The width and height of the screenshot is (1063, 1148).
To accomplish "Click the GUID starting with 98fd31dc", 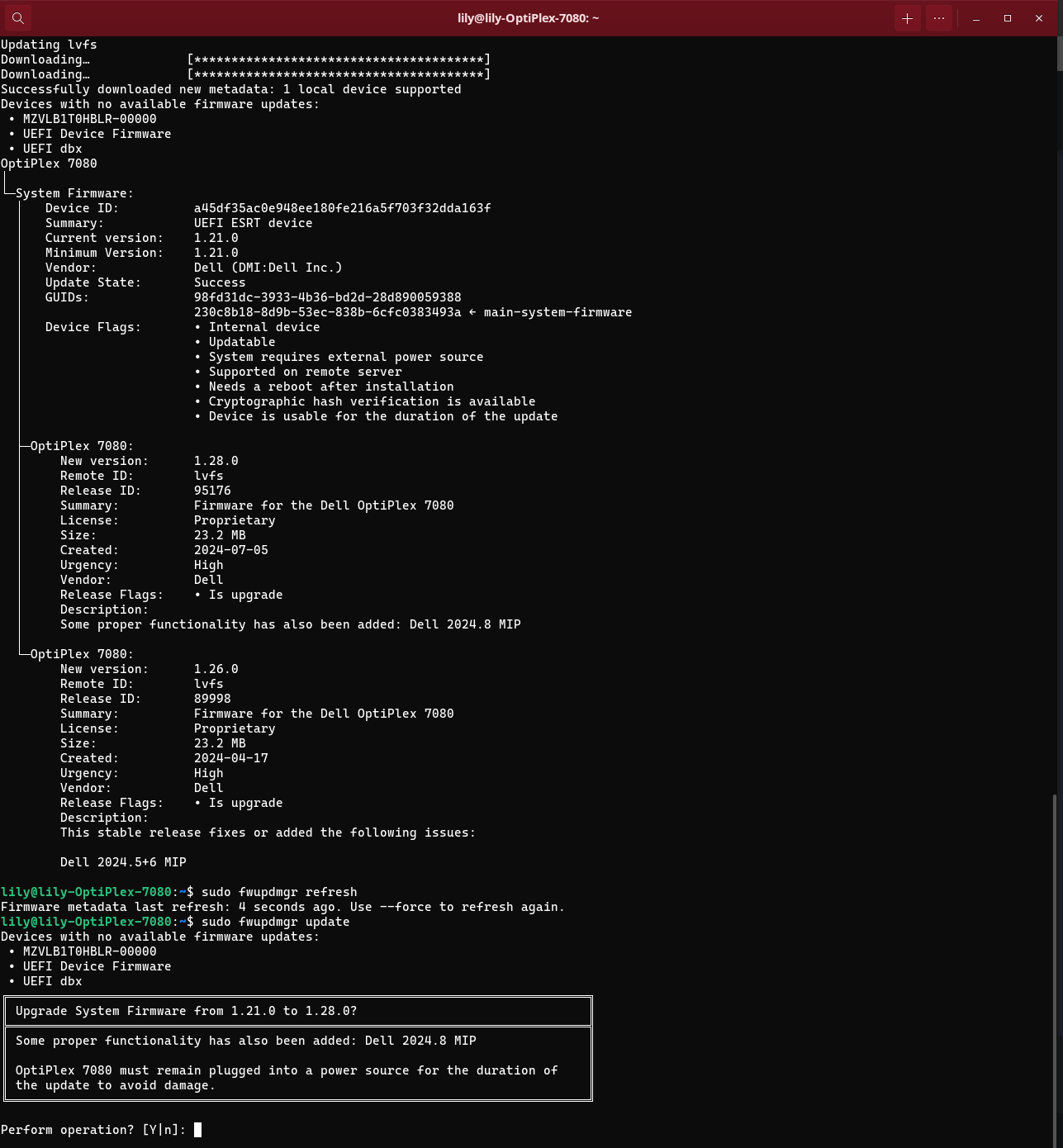I will click(327, 297).
